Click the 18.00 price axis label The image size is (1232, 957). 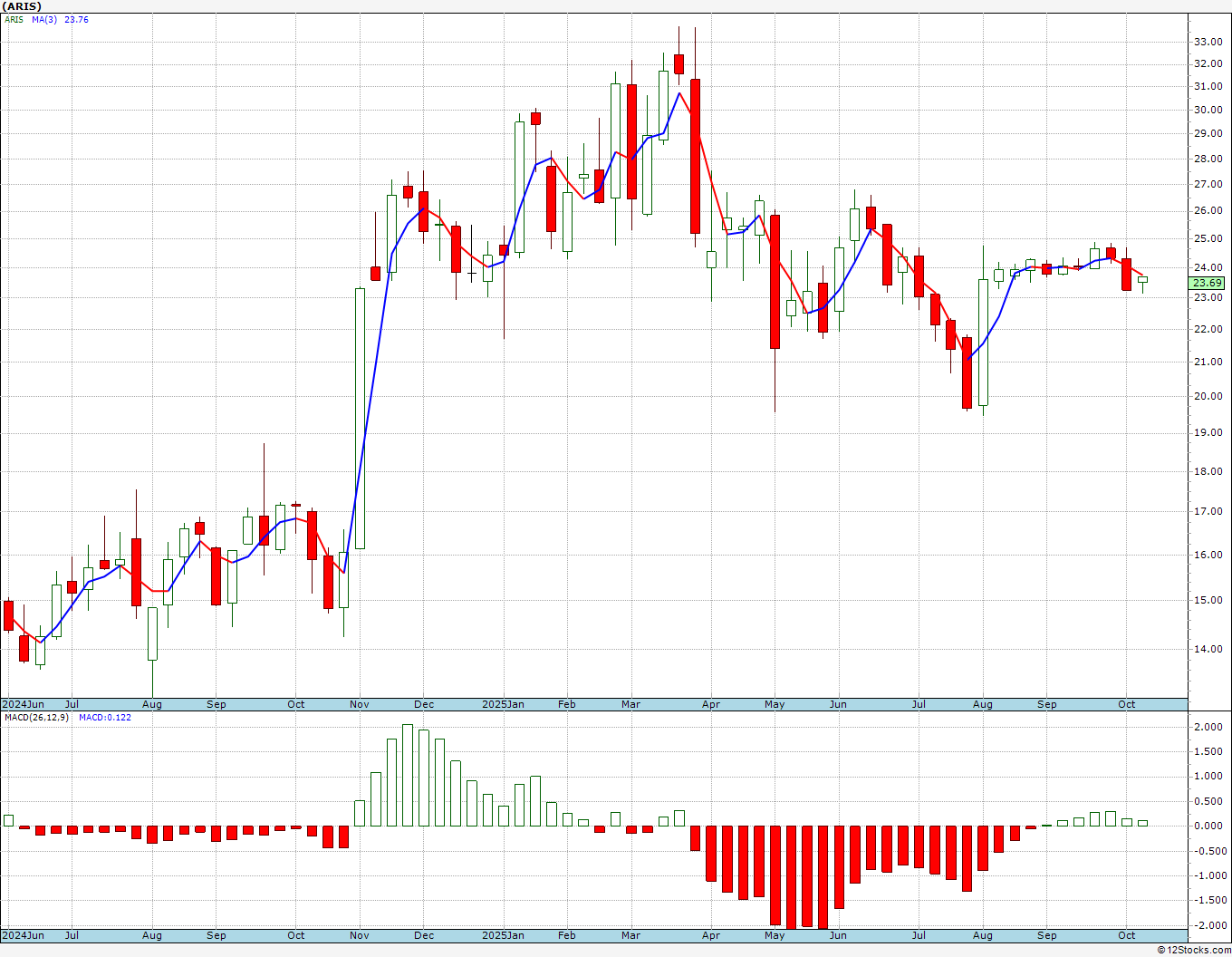[x=1208, y=472]
